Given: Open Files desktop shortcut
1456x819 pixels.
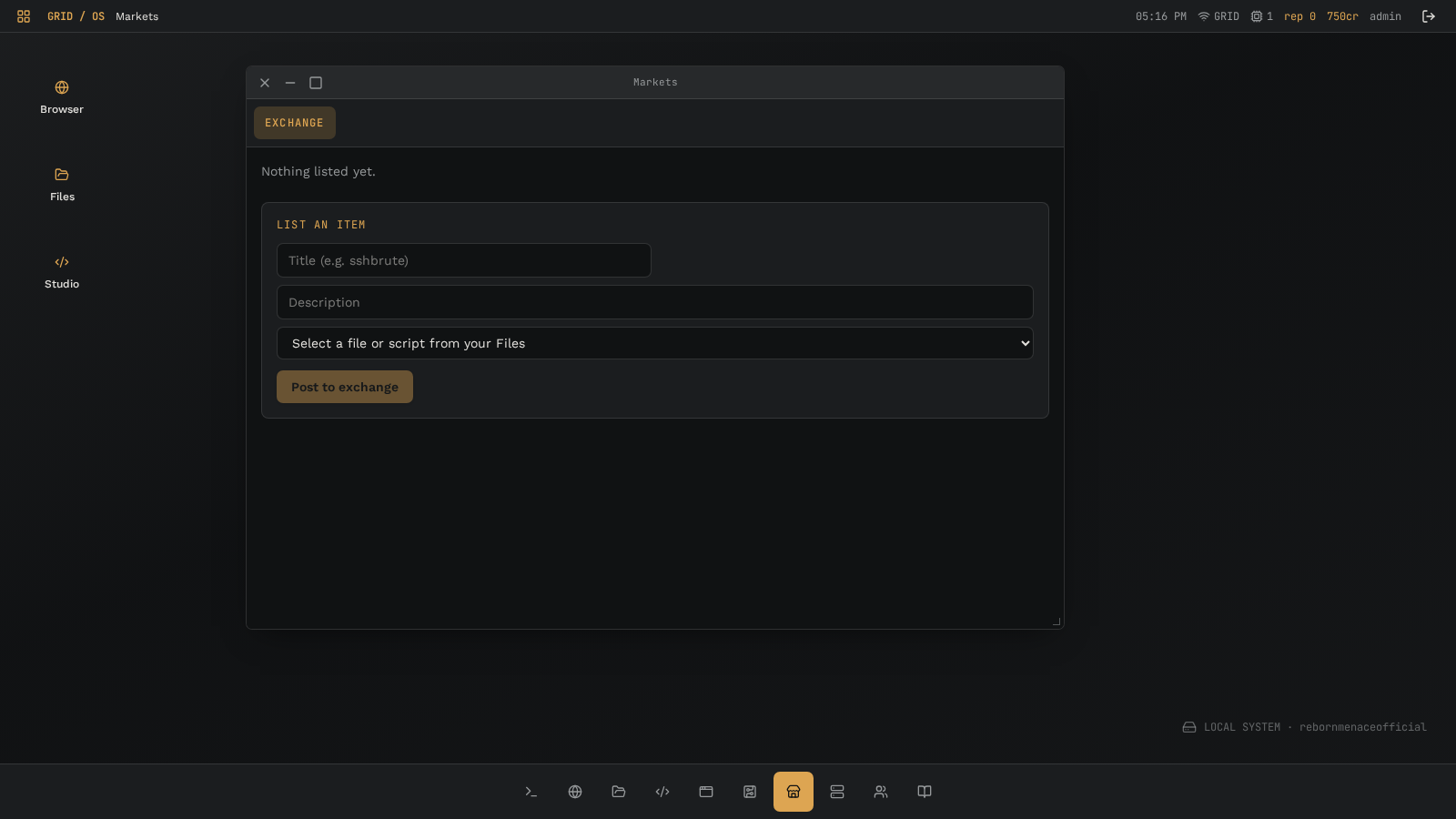Looking at the screenshot, I should coord(62,185).
